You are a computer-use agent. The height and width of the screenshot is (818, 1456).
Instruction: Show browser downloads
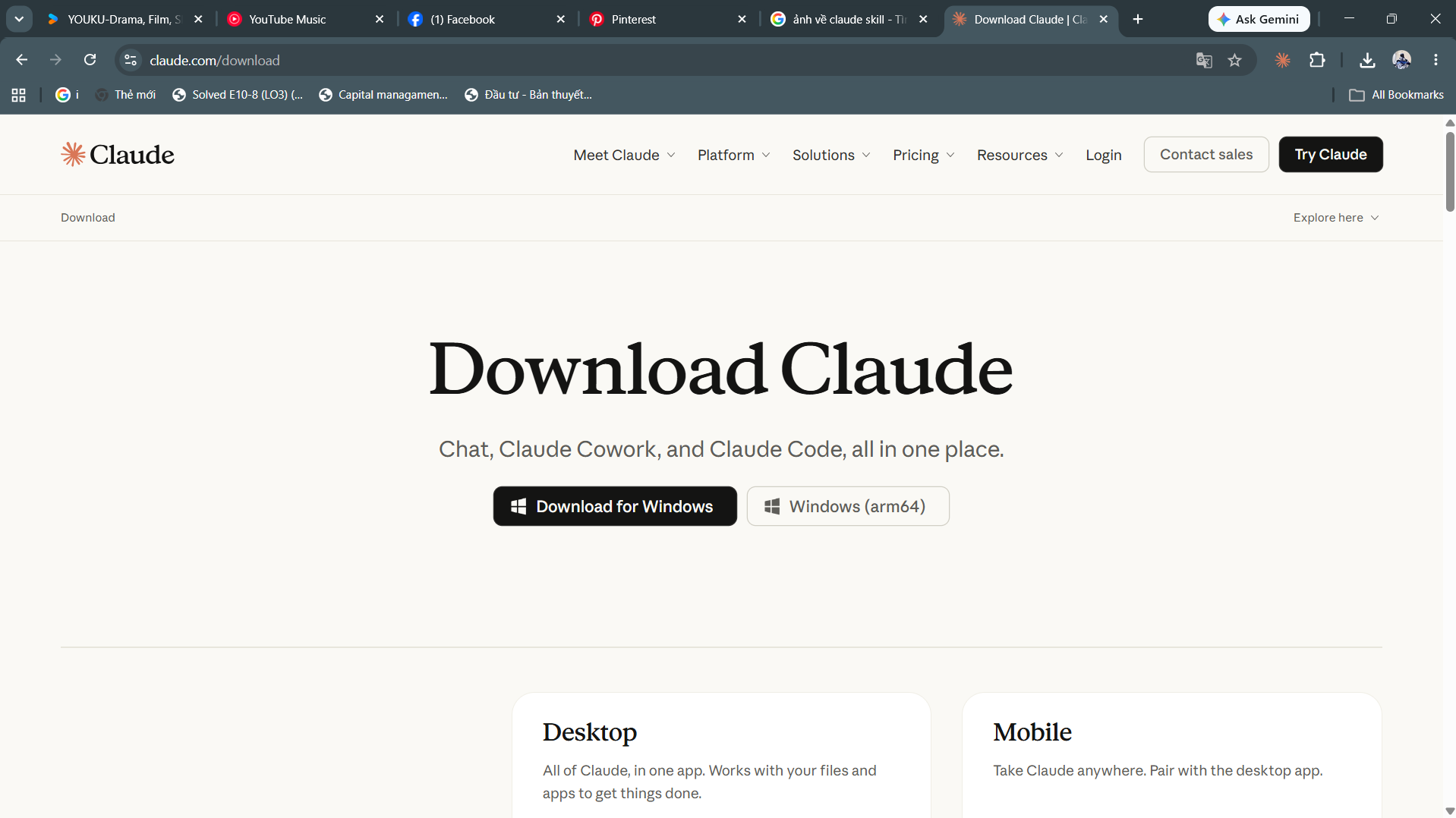(x=1367, y=60)
